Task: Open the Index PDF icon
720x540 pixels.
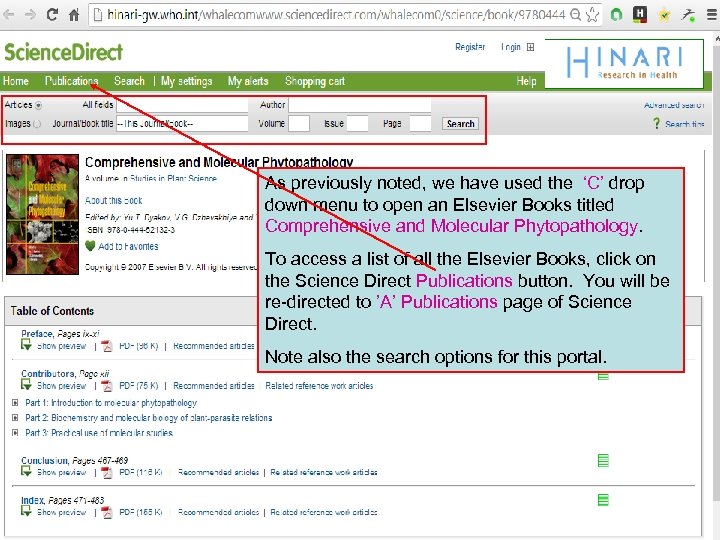Action: pyautogui.click(x=107, y=512)
